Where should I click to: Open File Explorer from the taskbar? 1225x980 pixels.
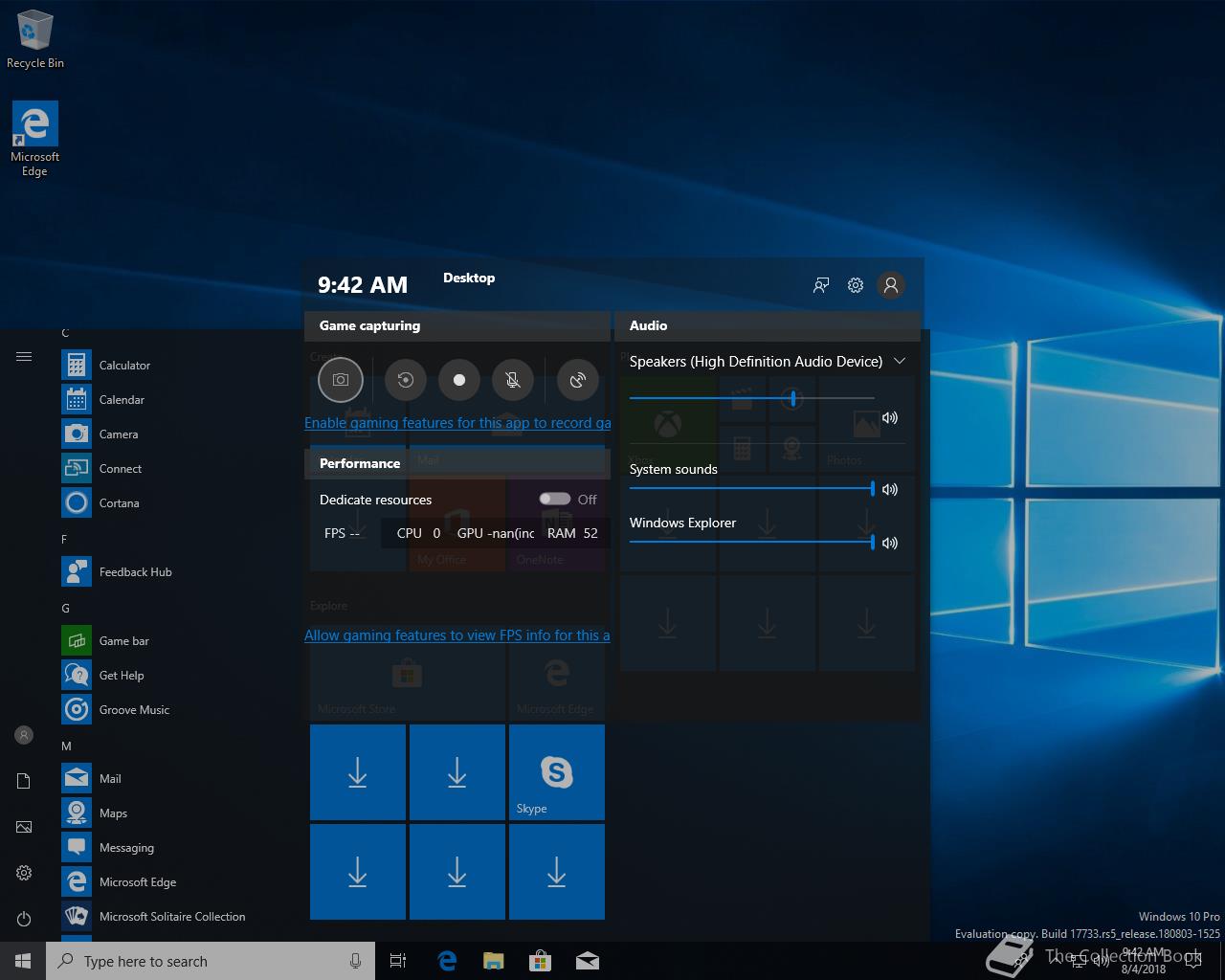(494, 961)
